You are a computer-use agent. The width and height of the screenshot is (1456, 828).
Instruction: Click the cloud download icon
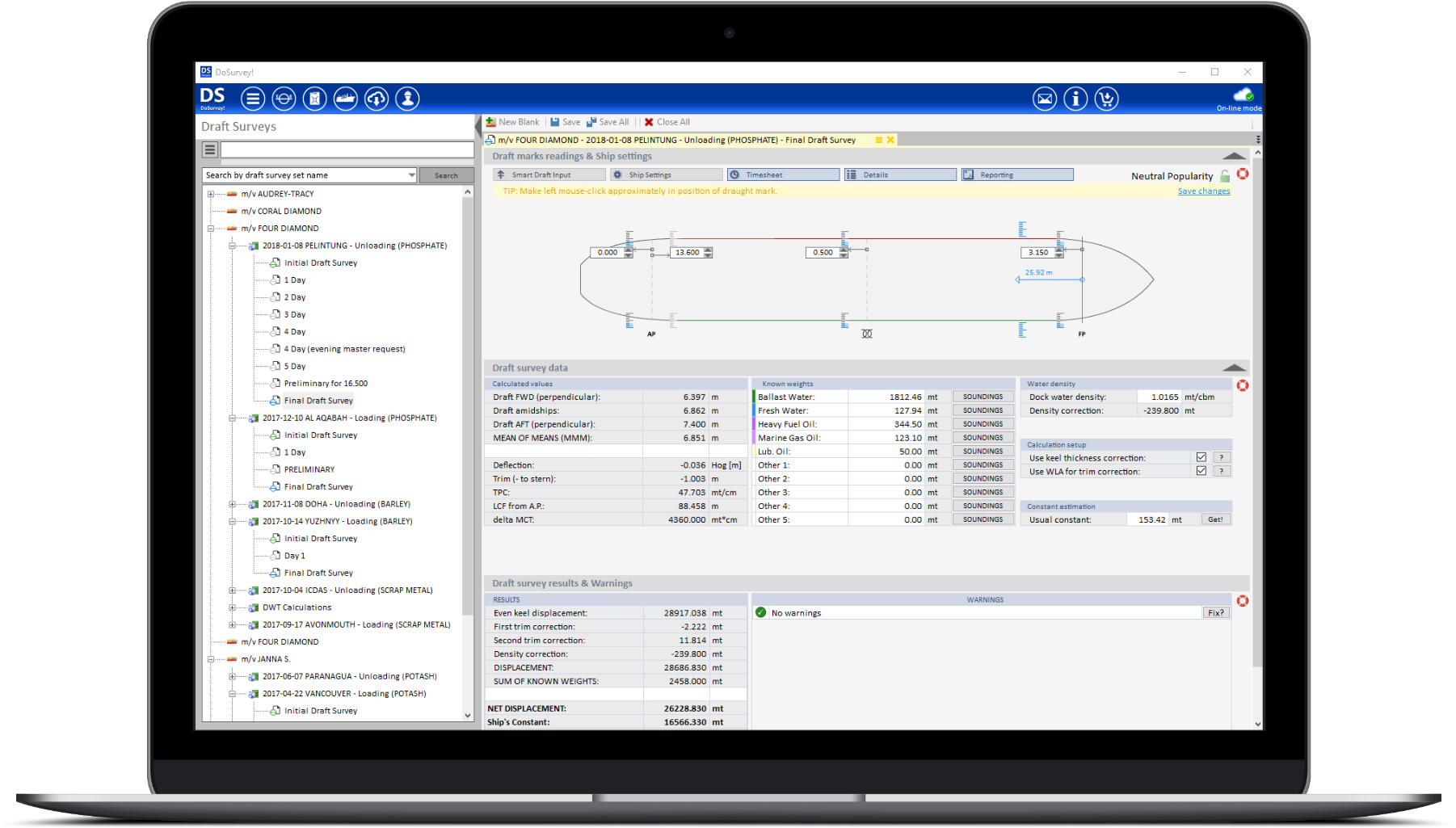coord(377,99)
